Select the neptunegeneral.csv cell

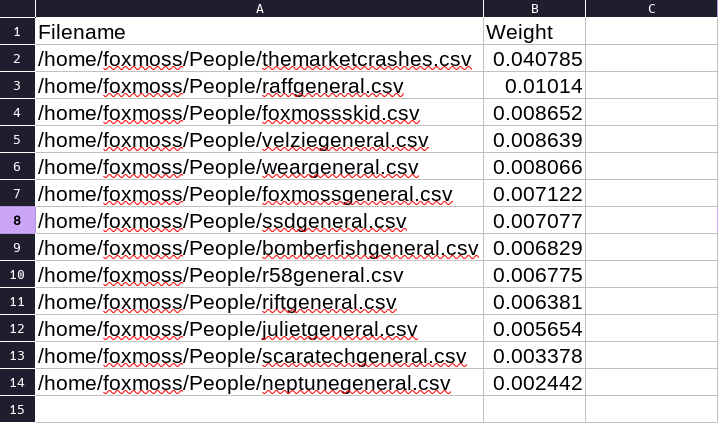click(x=259, y=383)
